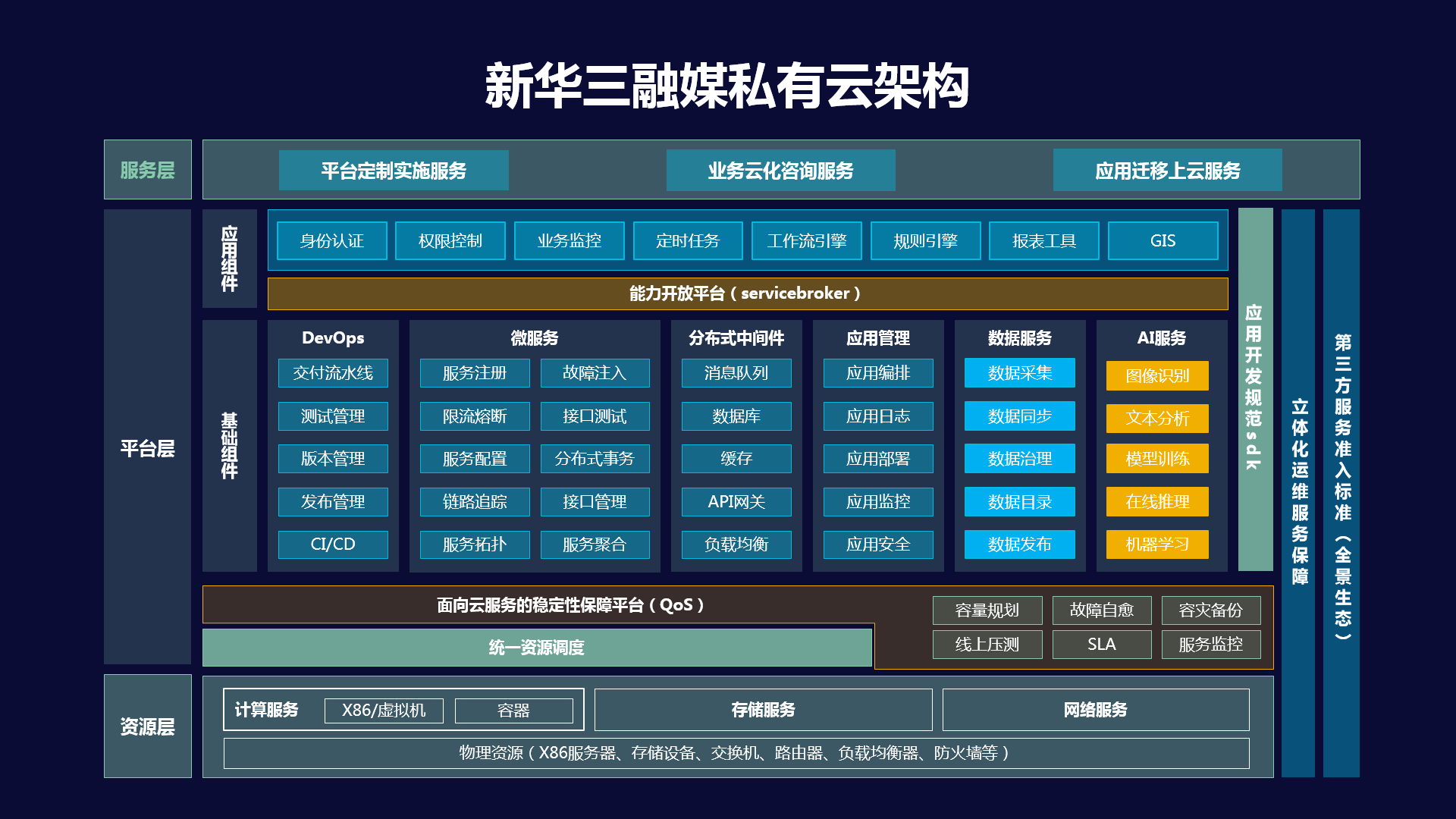The height and width of the screenshot is (819, 1456).
Task: Click the 线上压测 box
Action: point(987,645)
